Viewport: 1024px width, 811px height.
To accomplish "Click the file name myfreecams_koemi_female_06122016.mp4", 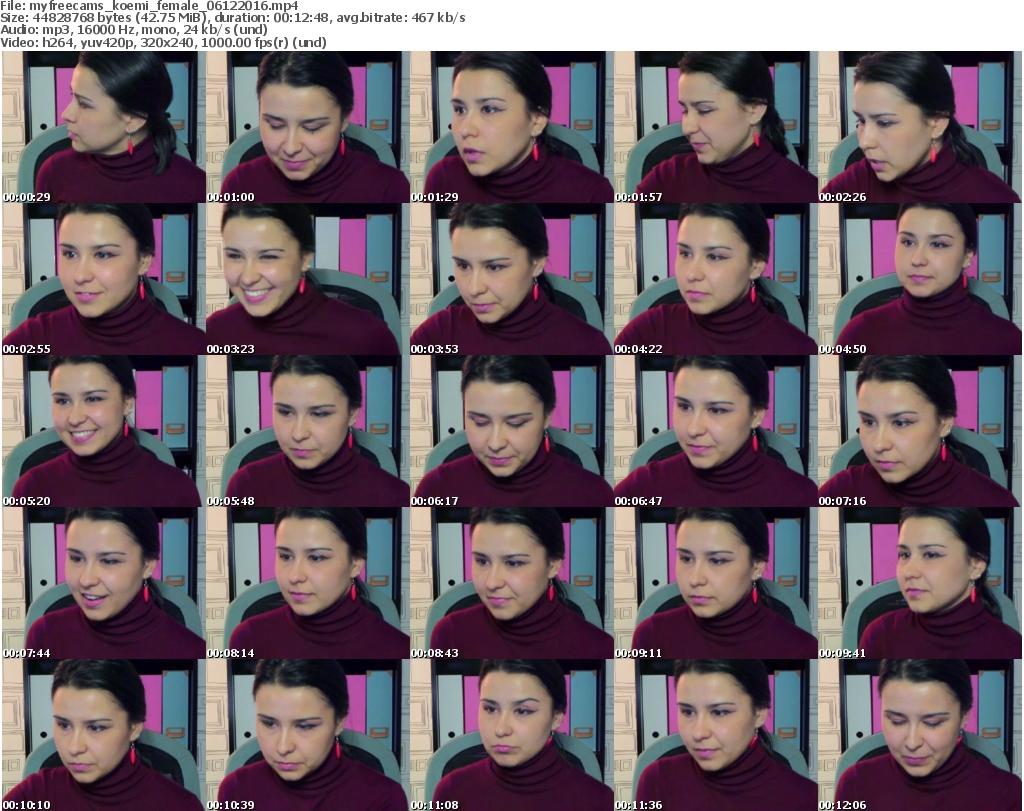I will [163, 6].
